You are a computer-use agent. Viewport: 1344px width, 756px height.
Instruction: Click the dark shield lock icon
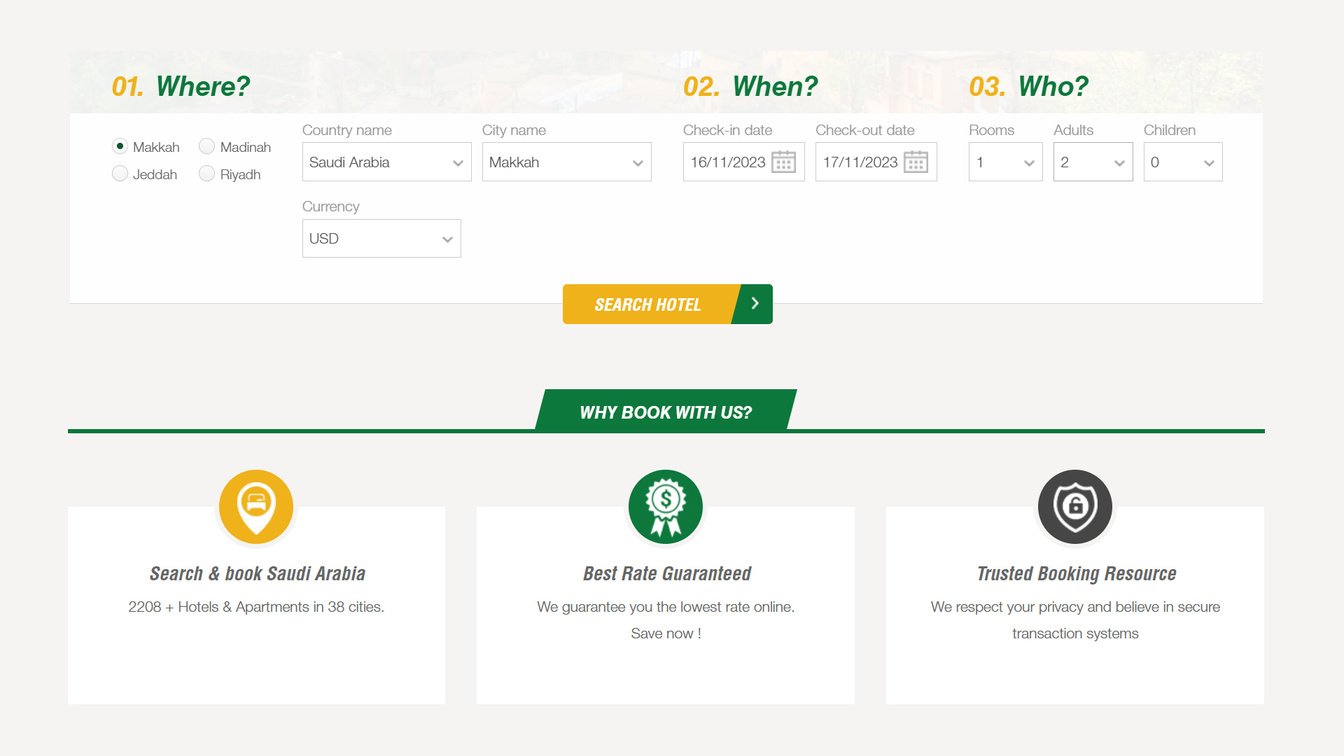point(1075,506)
